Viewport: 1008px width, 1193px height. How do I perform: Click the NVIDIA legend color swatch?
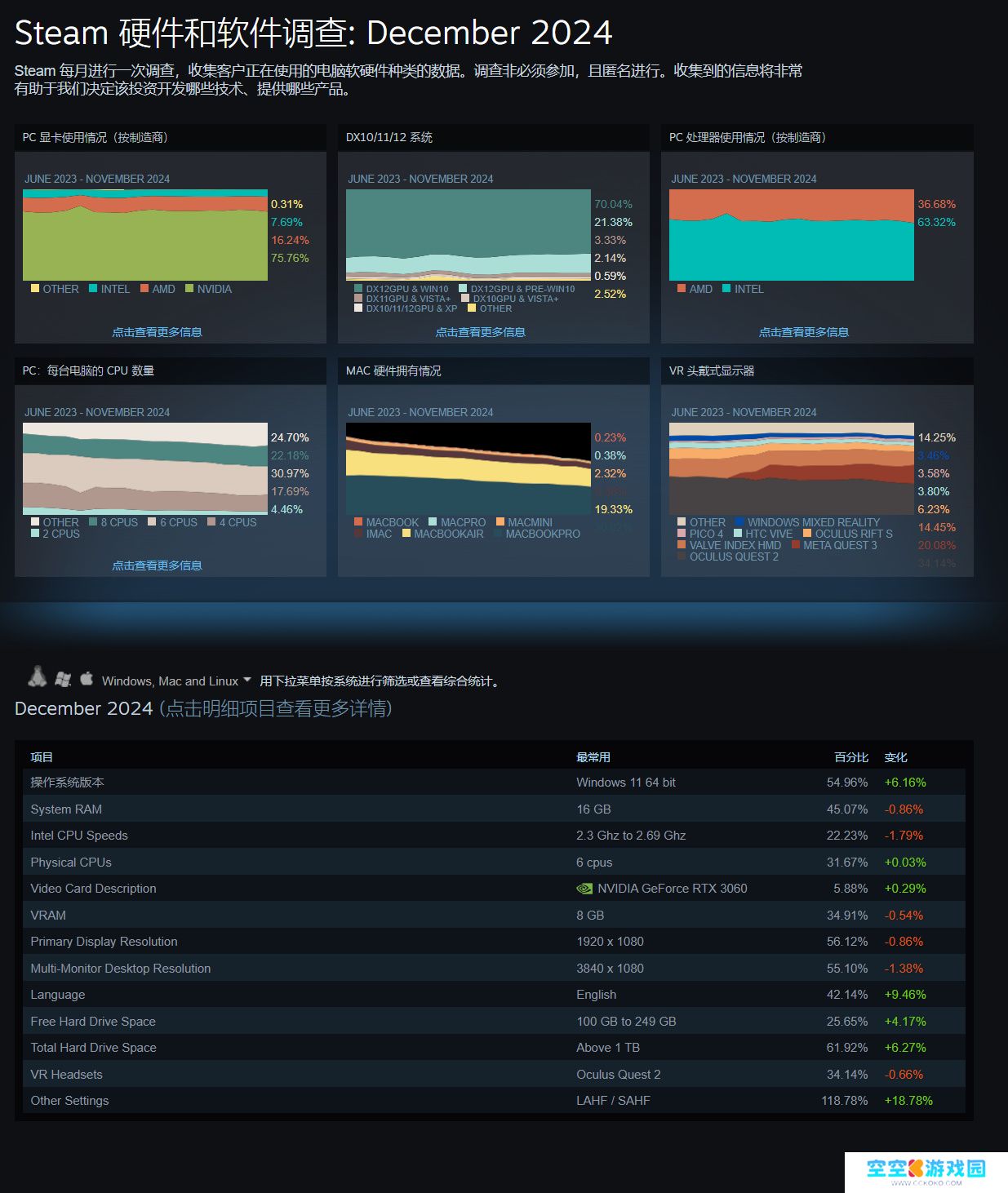pyautogui.click(x=189, y=288)
